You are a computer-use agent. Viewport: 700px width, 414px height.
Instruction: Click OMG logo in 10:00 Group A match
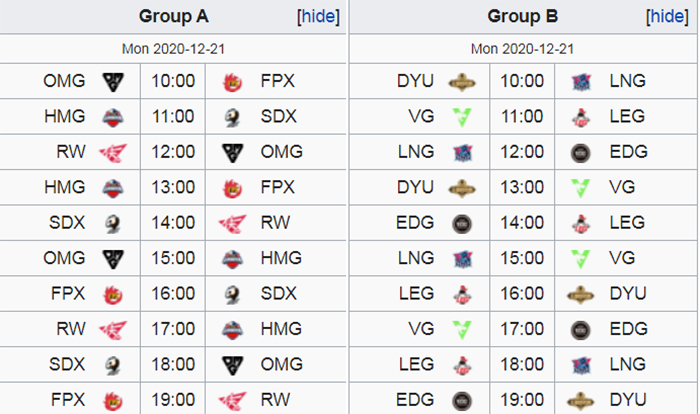click(113, 82)
